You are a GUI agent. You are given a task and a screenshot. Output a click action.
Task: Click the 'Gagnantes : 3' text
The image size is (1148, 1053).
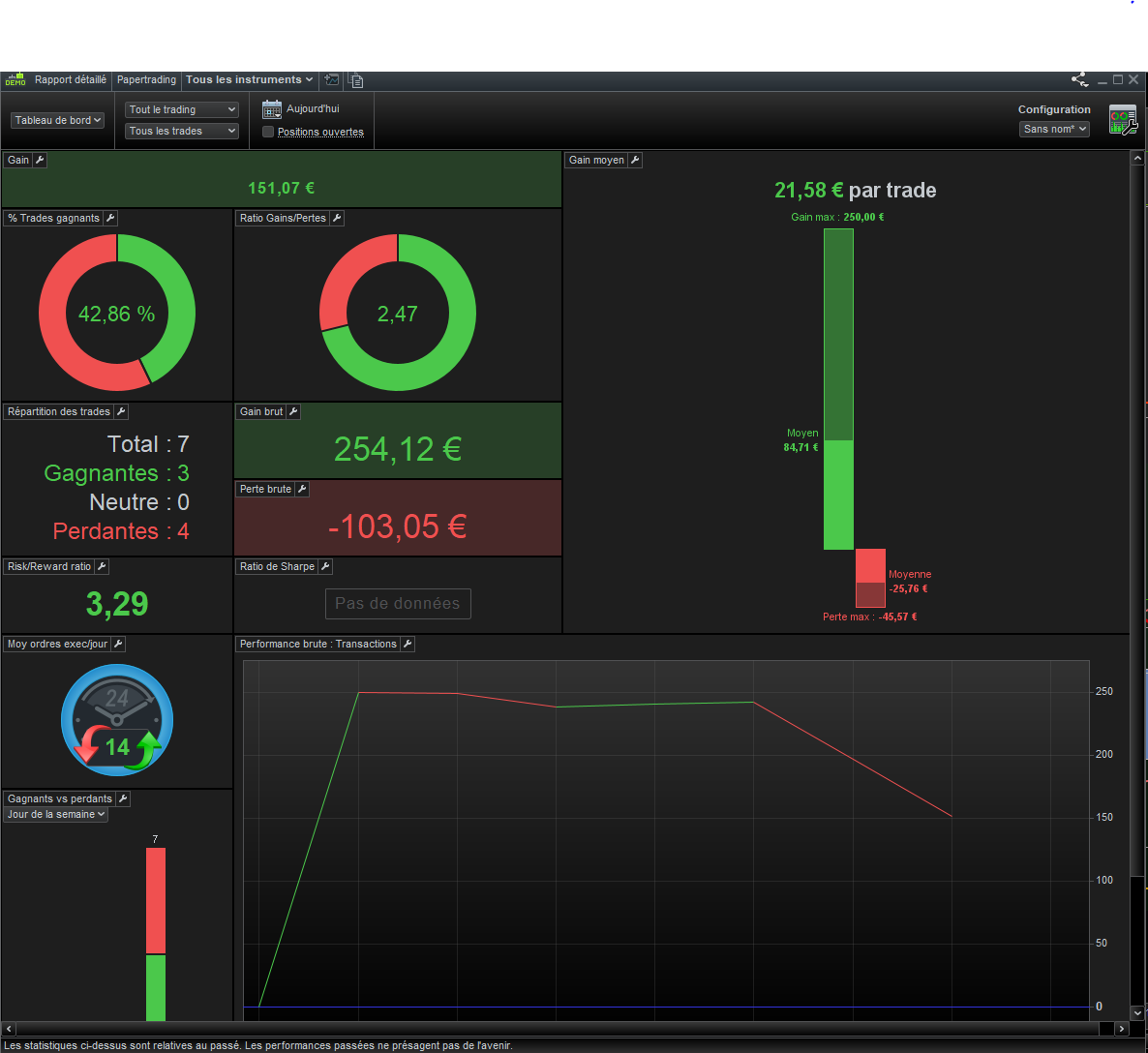(117, 473)
